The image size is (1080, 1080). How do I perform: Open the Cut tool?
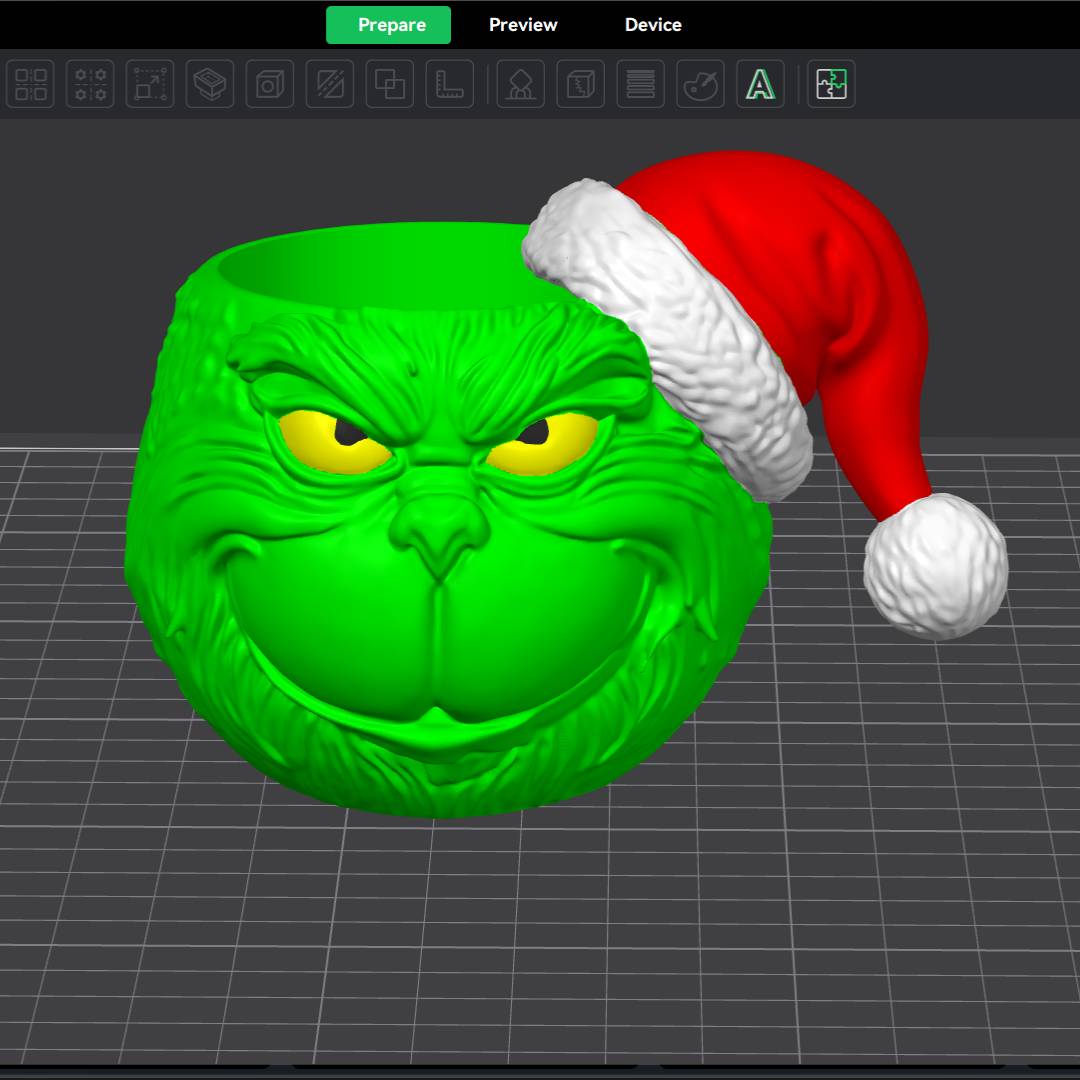click(329, 84)
